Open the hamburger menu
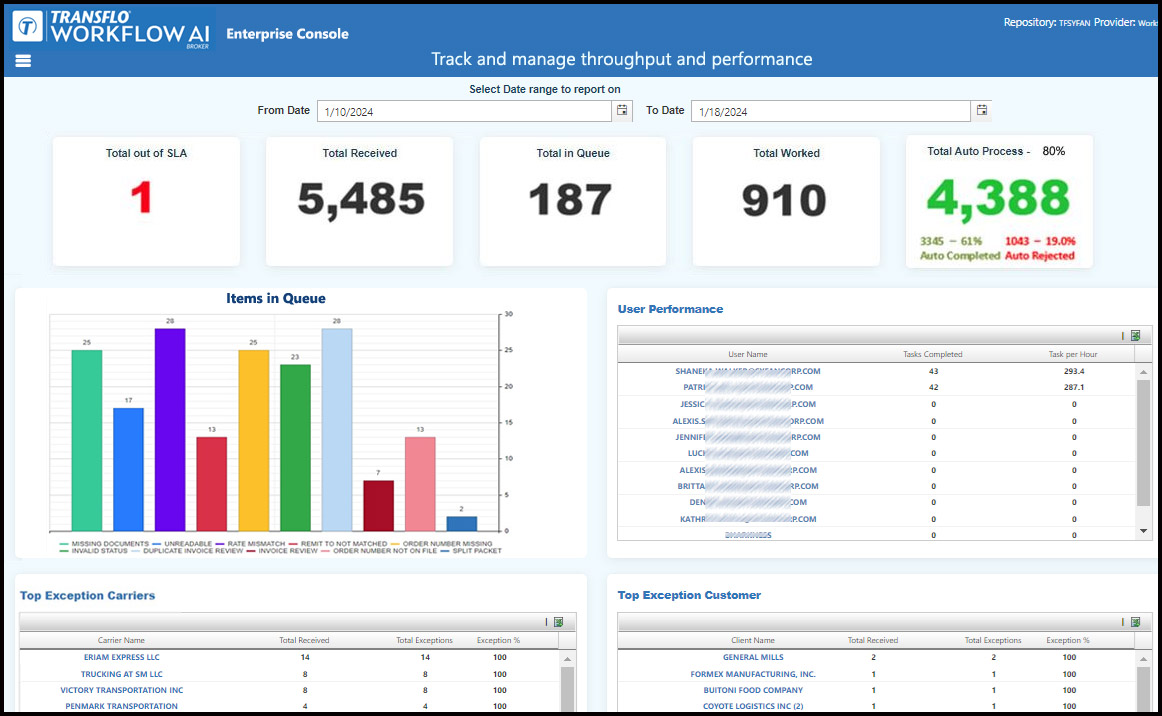This screenshot has height=716, width=1162. 23,61
